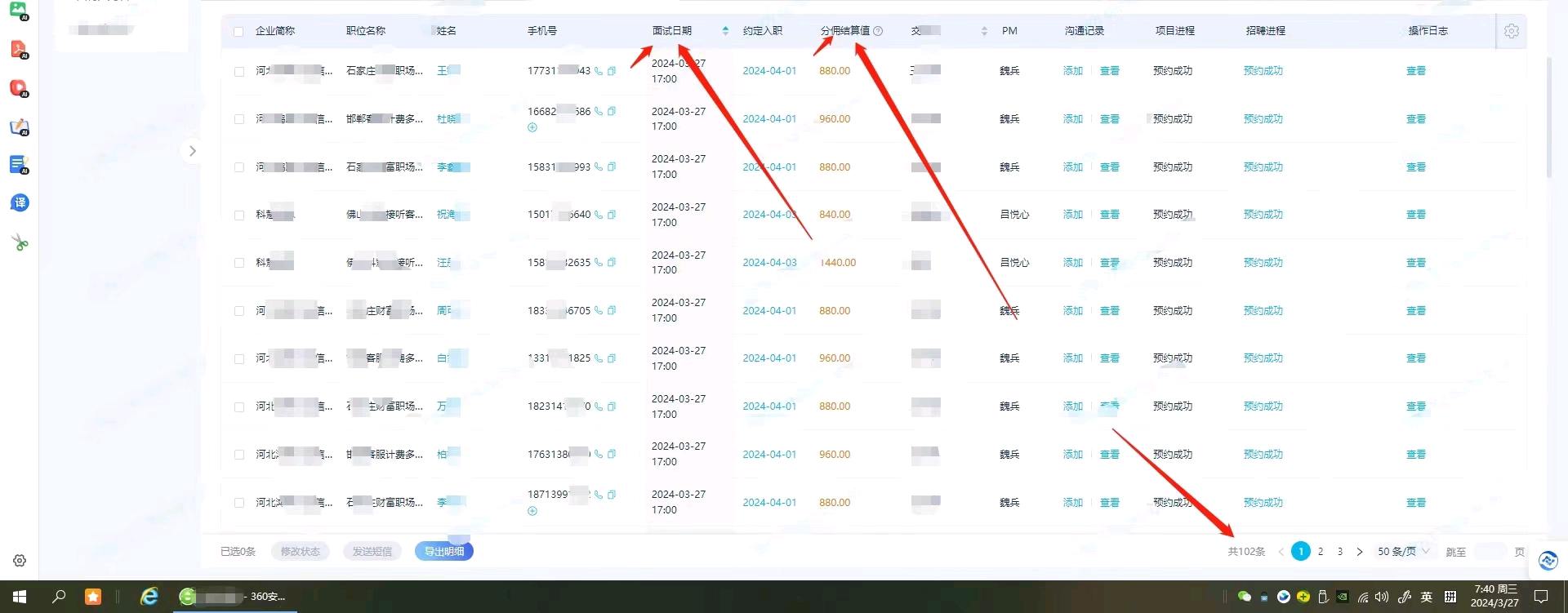This screenshot has height=613, width=1568.
Task: Open the translate tool icon
Action: pos(20,202)
